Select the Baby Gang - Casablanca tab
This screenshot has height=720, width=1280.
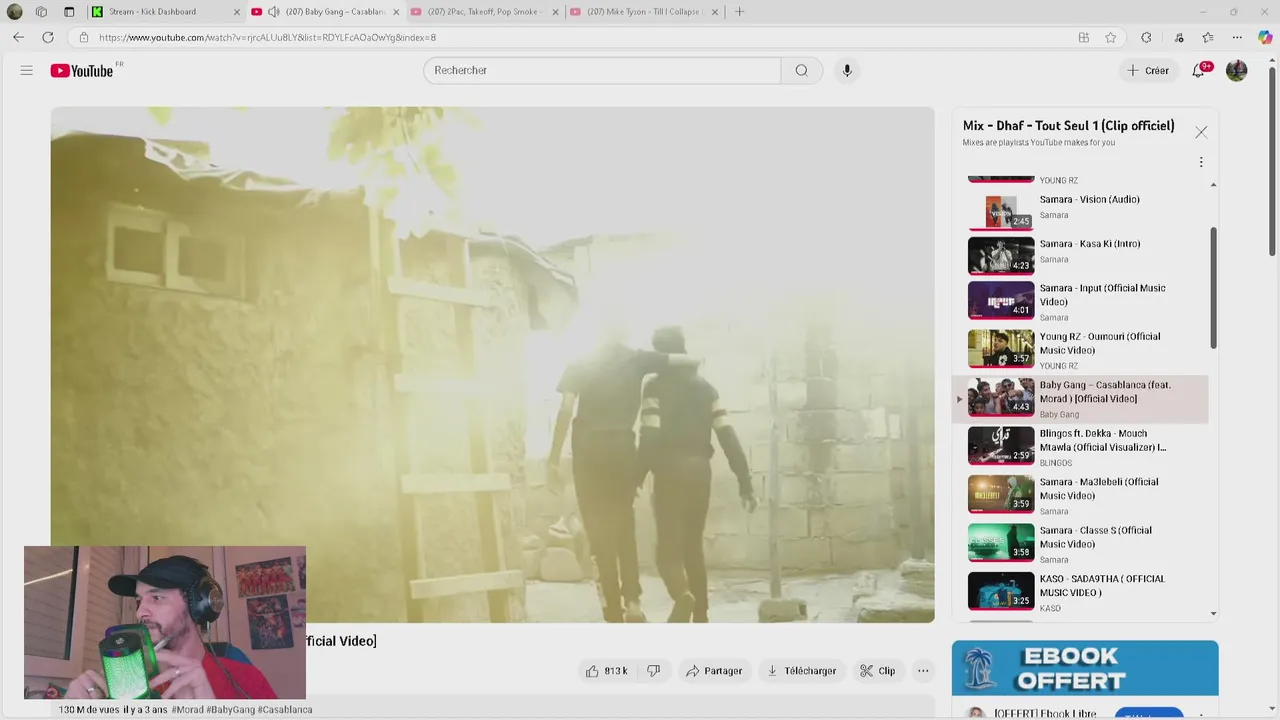pyautogui.click(x=325, y=12)
